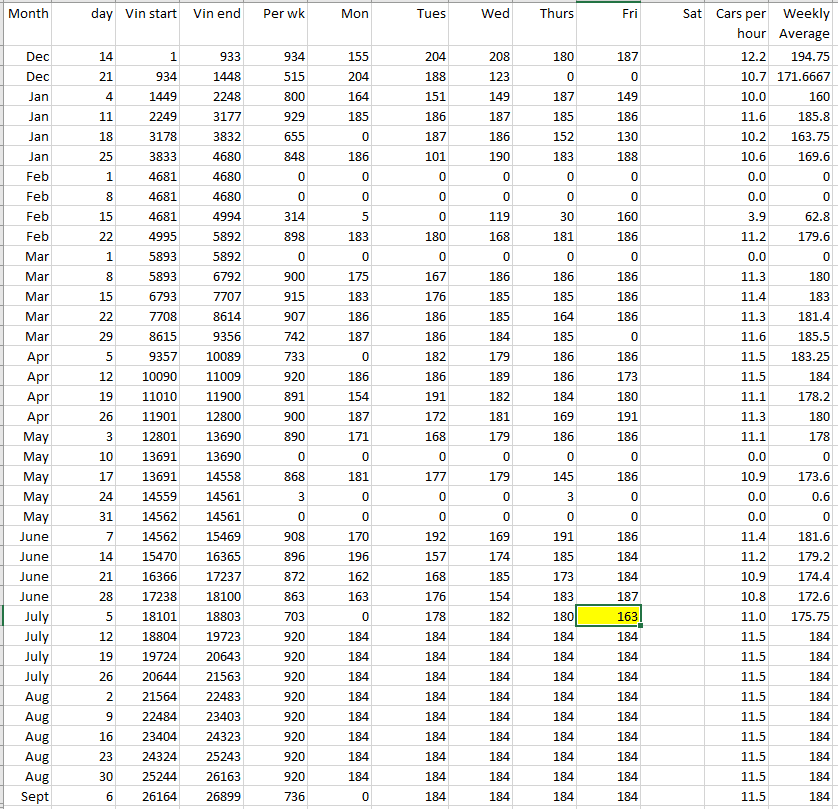Select the 'Vin start' header cell

151,15
